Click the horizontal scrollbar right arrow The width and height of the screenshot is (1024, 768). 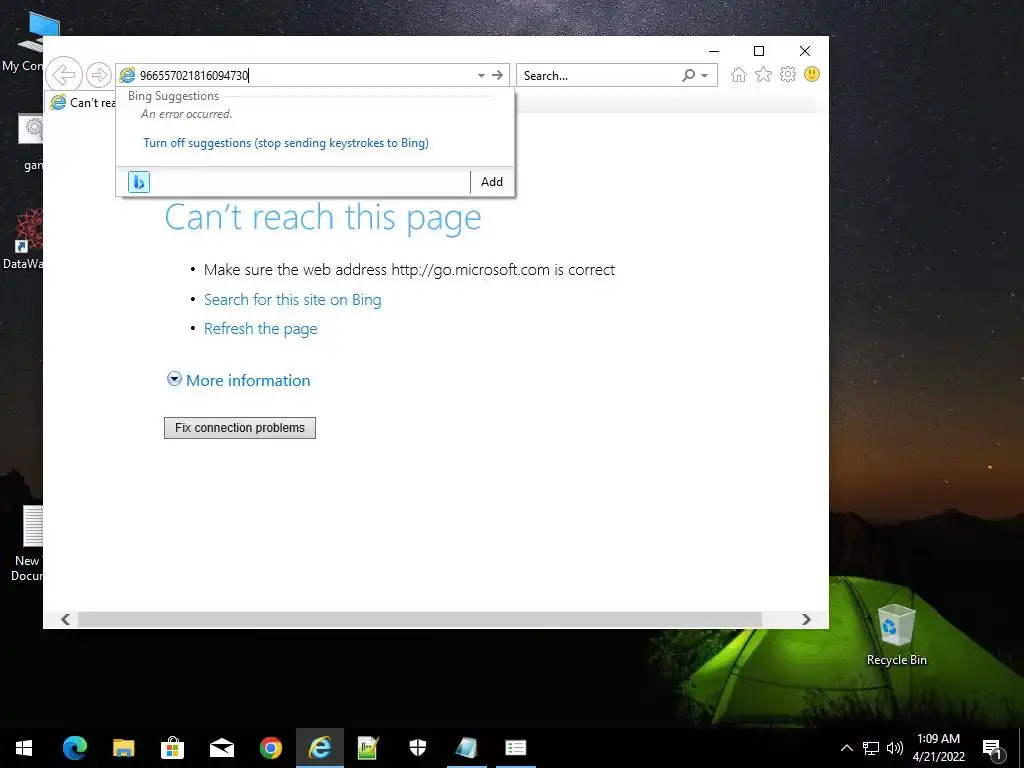point(807,619)
